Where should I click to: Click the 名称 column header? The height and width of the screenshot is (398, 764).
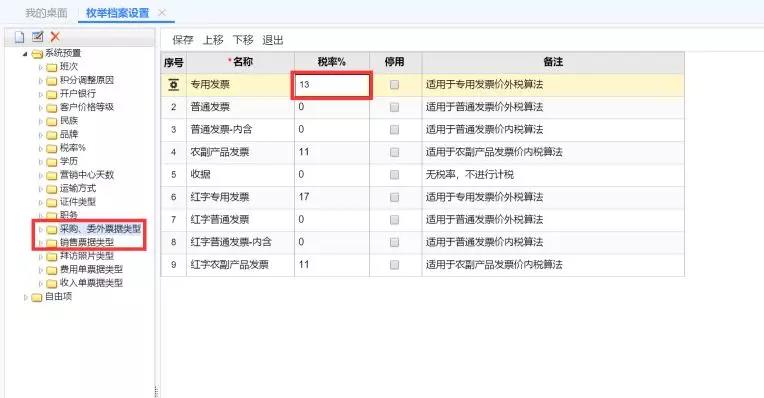click(240, 62)
